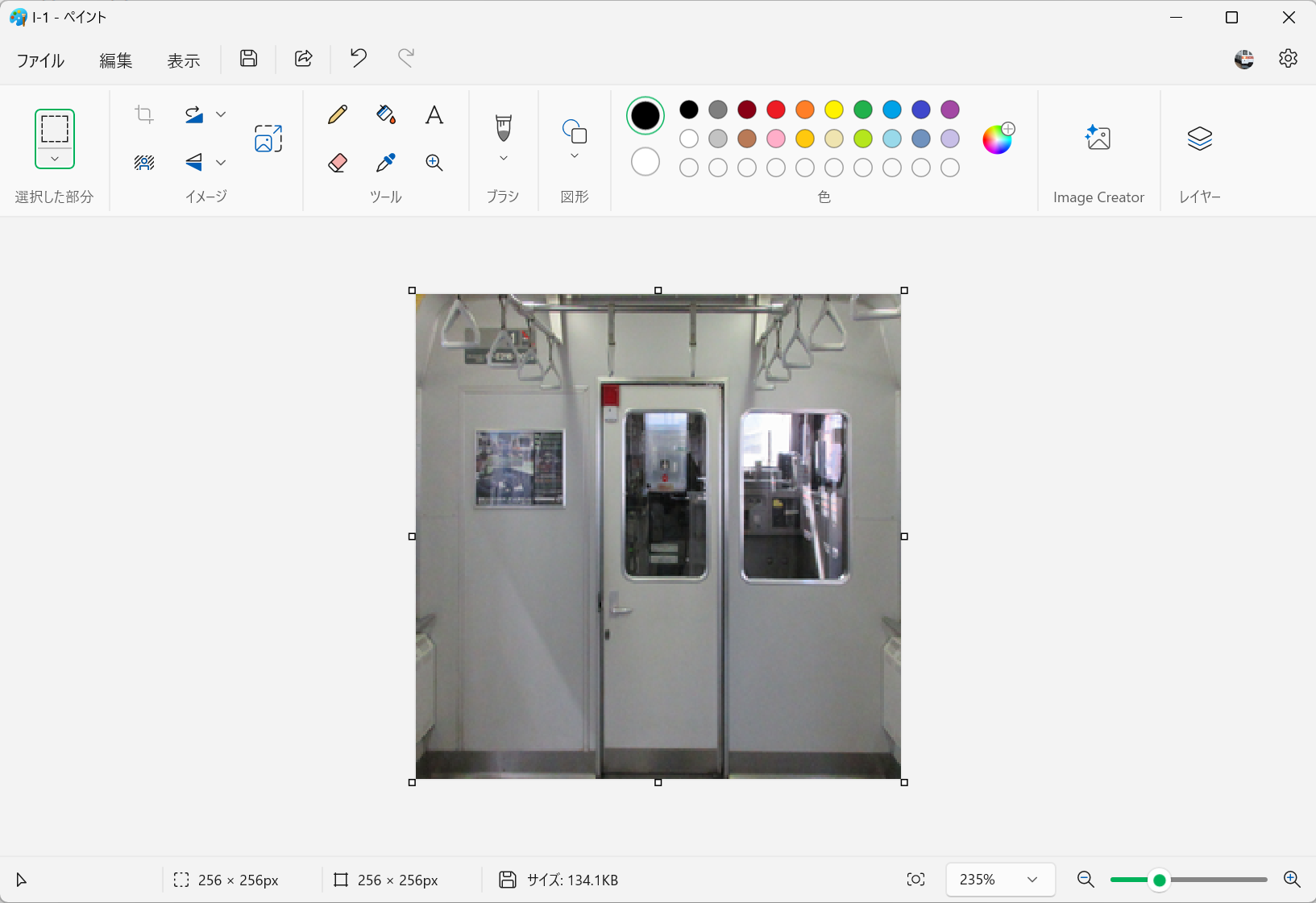Pick the red color swatch

776,110
